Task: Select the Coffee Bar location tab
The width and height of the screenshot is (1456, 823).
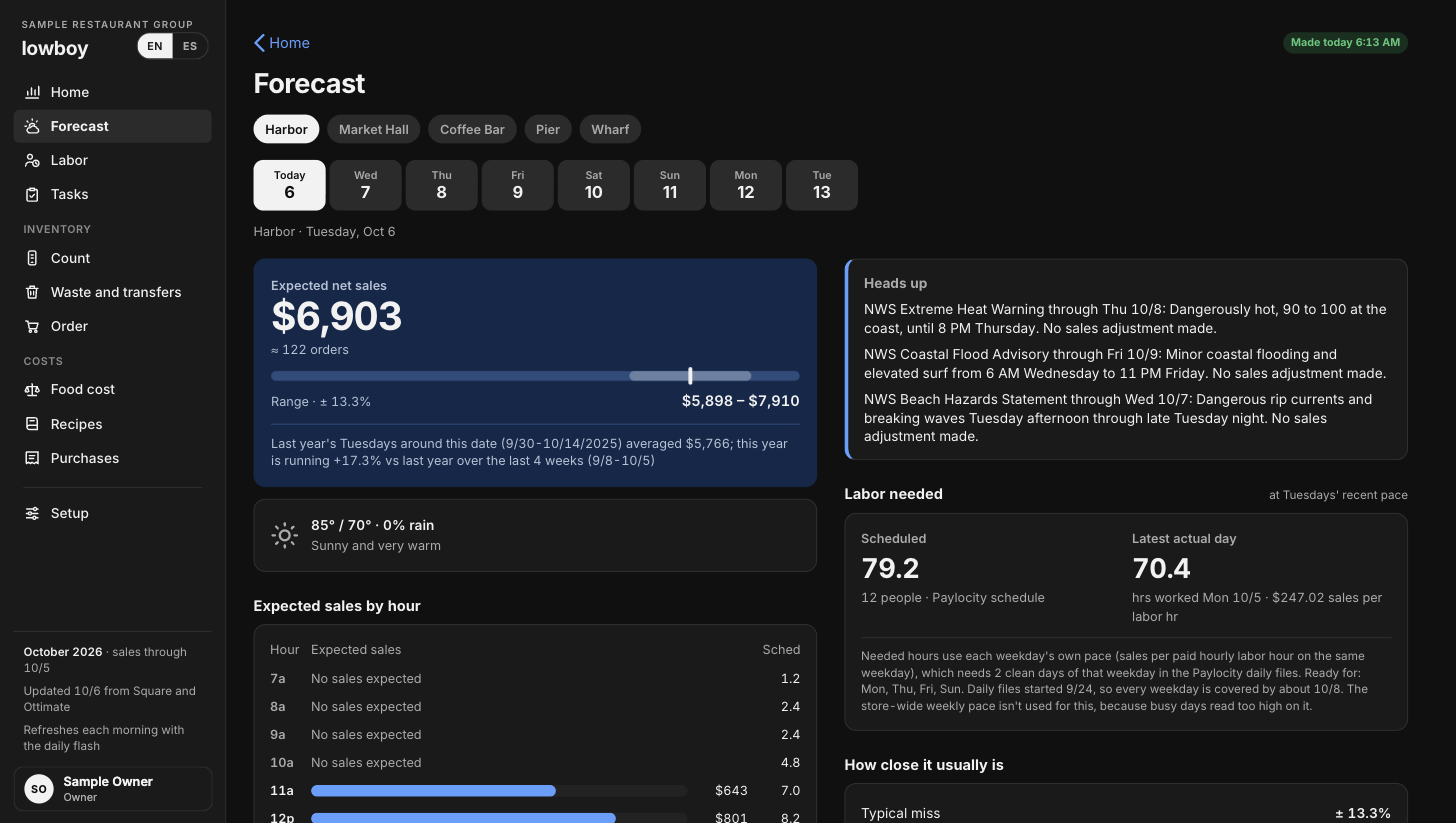Action: pyautogui.click(x=472, y=129)
